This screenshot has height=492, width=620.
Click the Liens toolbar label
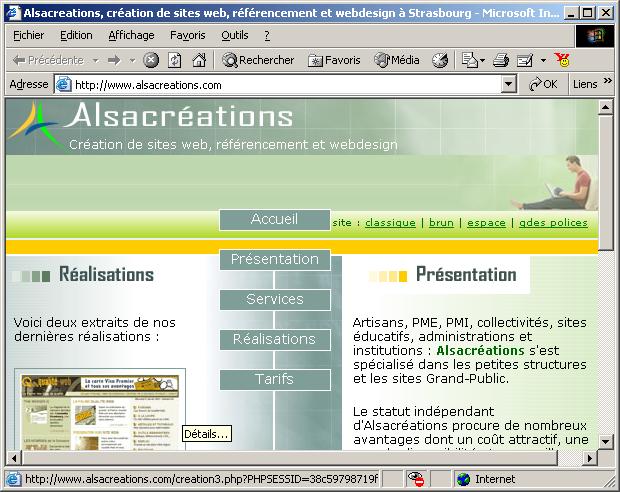(585, 84)
